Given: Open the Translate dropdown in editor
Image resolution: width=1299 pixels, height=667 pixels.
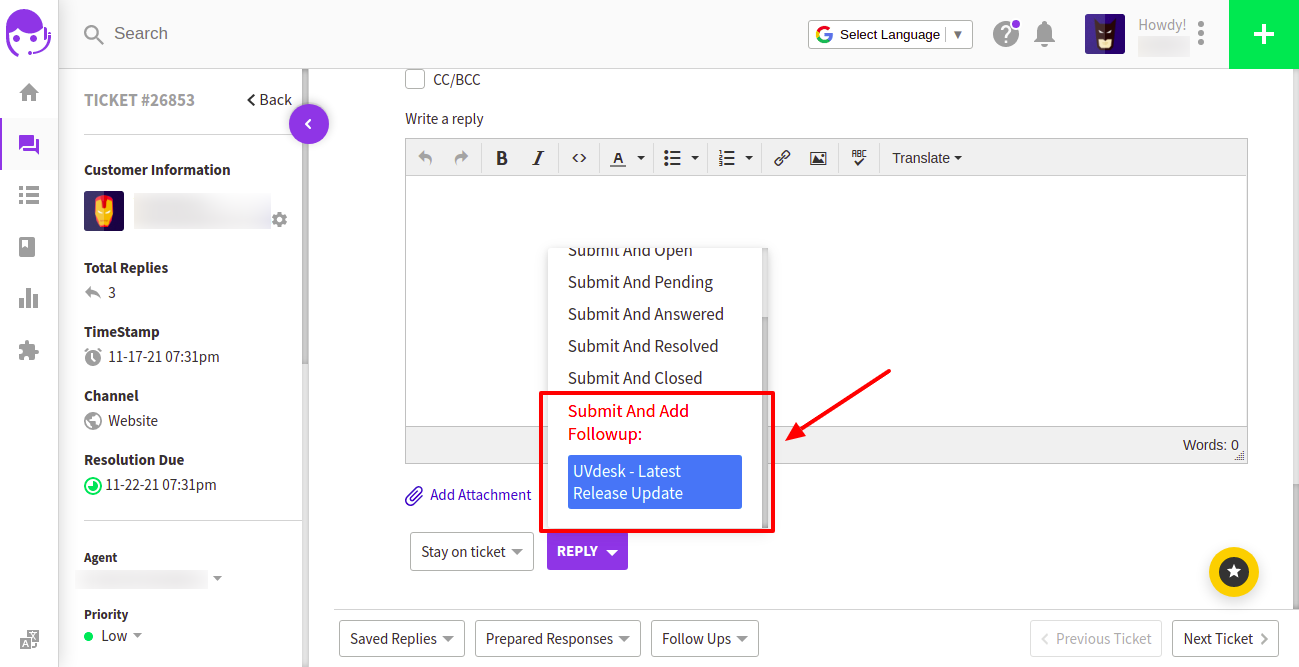Looking at the screenshot, I should tap(927, 158).
